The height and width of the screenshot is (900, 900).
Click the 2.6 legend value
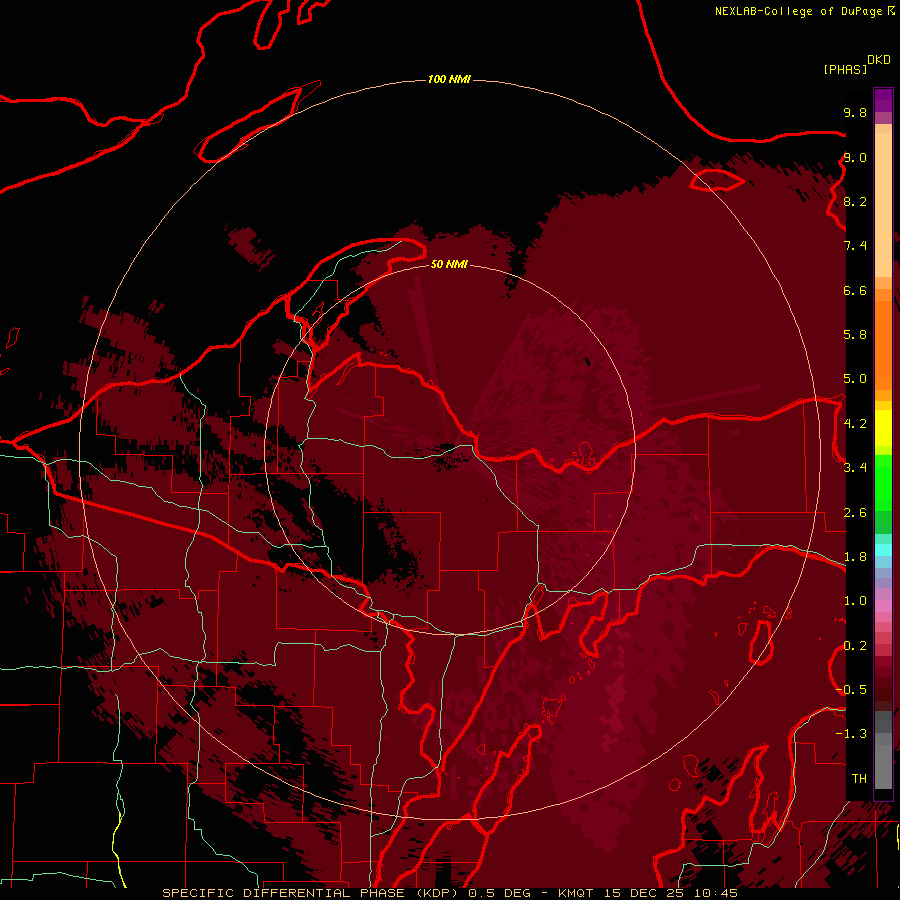coord(855,513)
